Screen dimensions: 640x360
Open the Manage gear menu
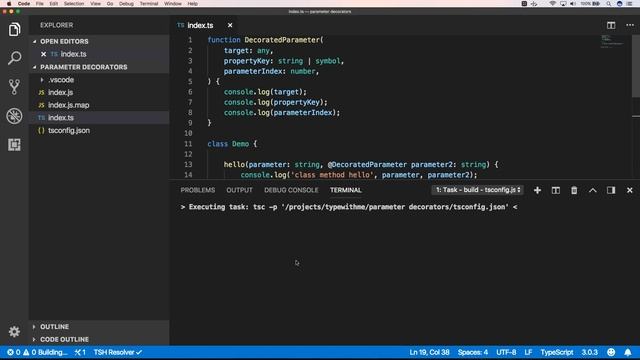pos(14,331)
